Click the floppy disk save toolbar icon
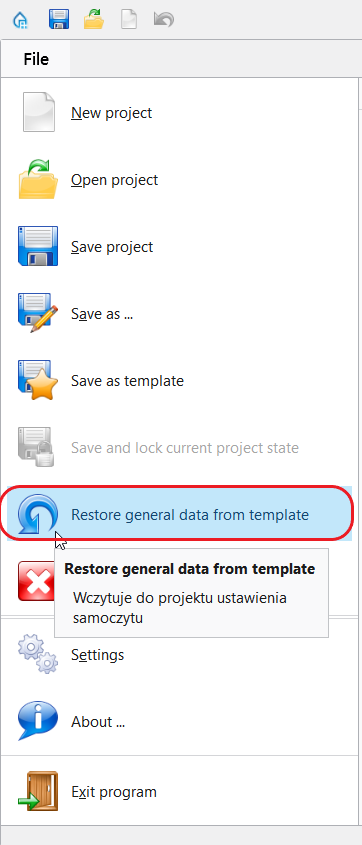362x845 pixels. (x=59, y=20)
